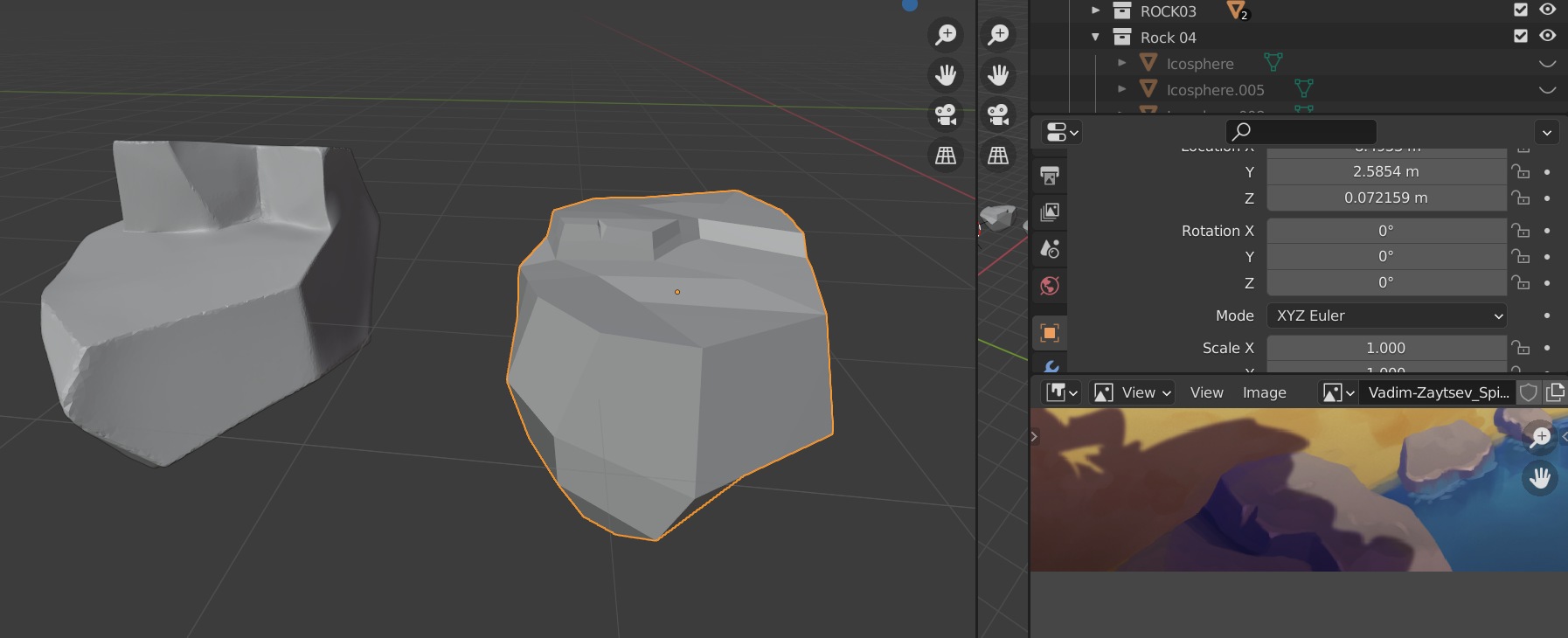Click the Scale X field showing 1.000
This screenshot has height=638, width=1568.
tap(1387, 348)
